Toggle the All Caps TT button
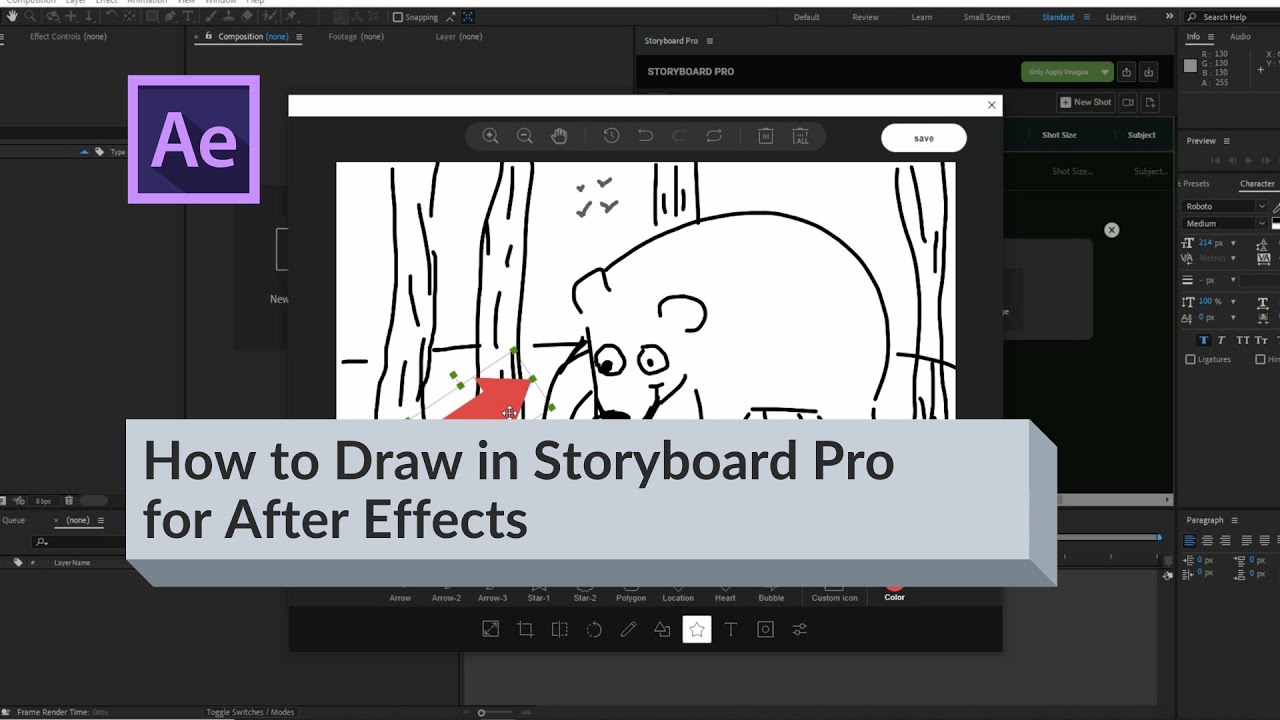This screenshot has height=720, width=1280. [x=1243, y=340]
